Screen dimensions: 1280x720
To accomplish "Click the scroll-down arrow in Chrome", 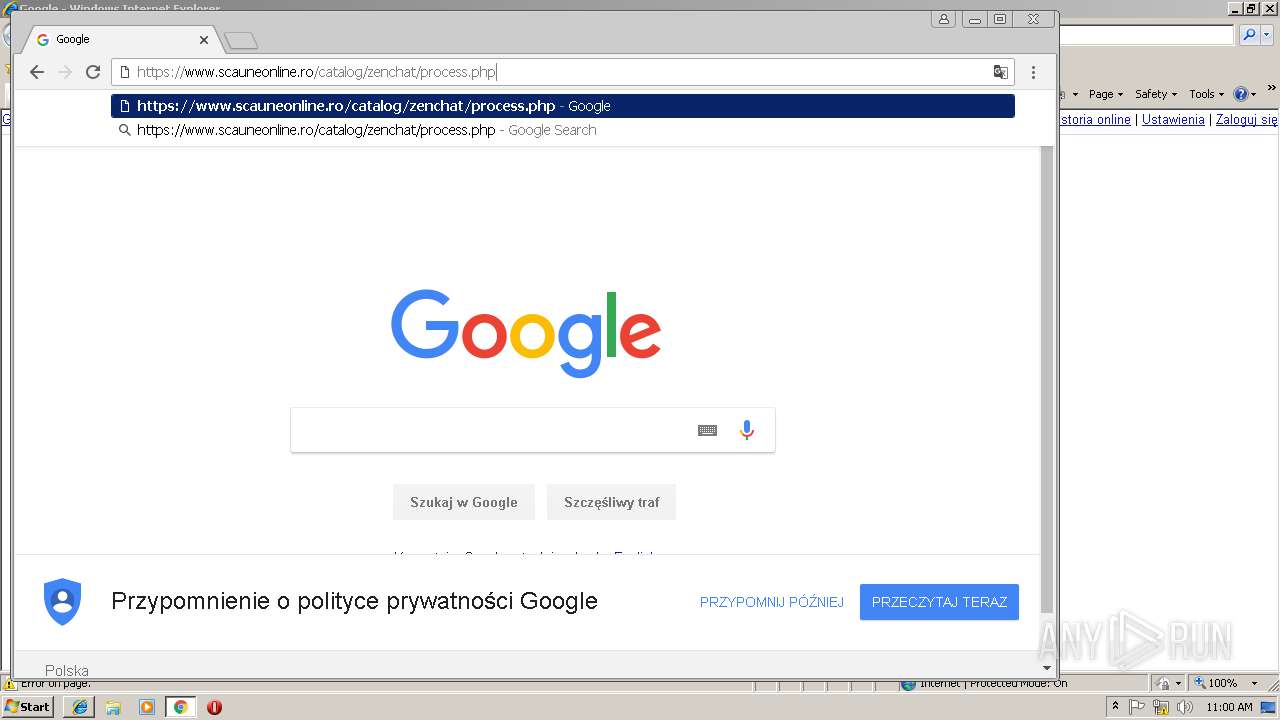I will tap(1047, 668).
